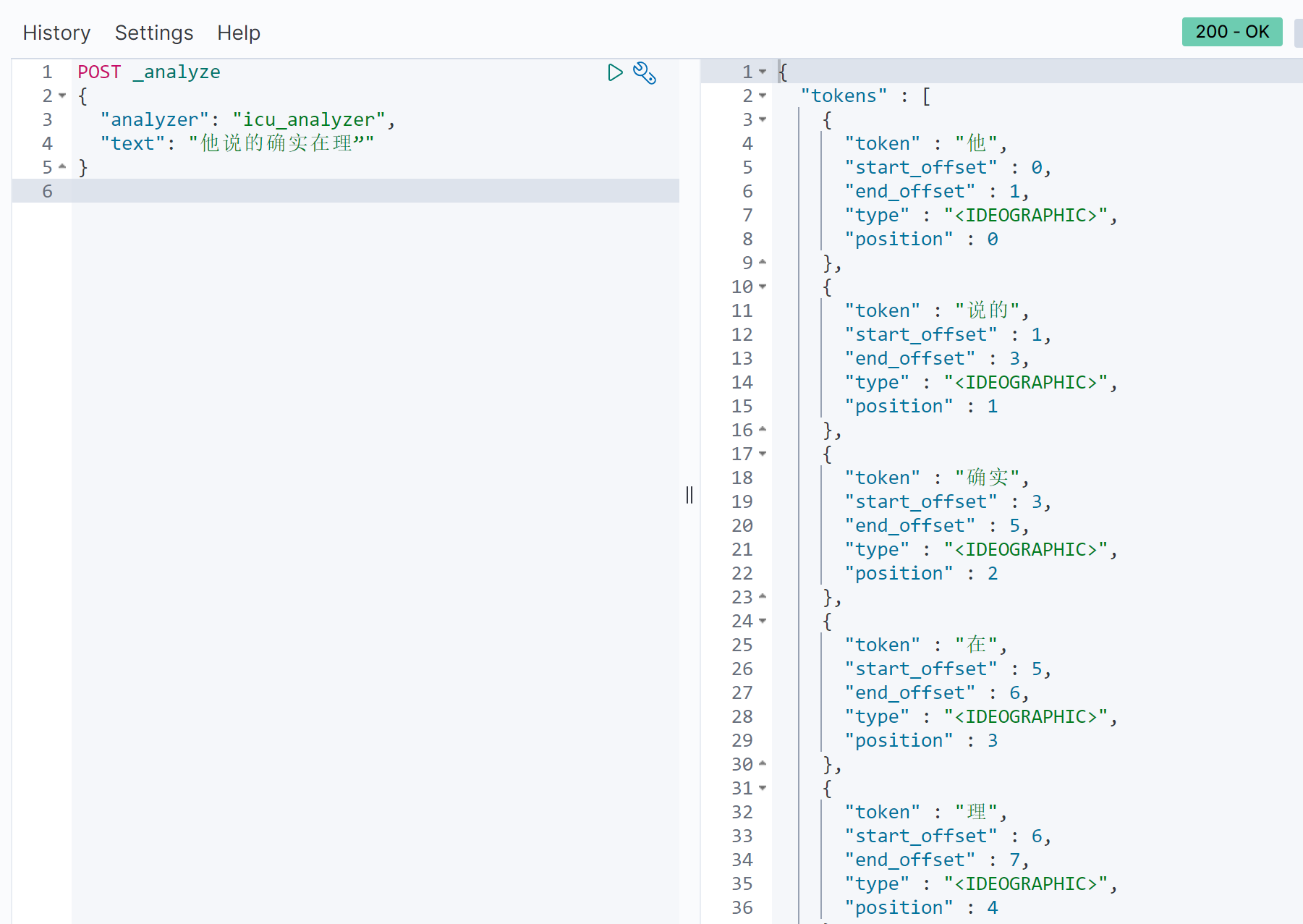Click fold arrow at response line 9

click(763, 263)
